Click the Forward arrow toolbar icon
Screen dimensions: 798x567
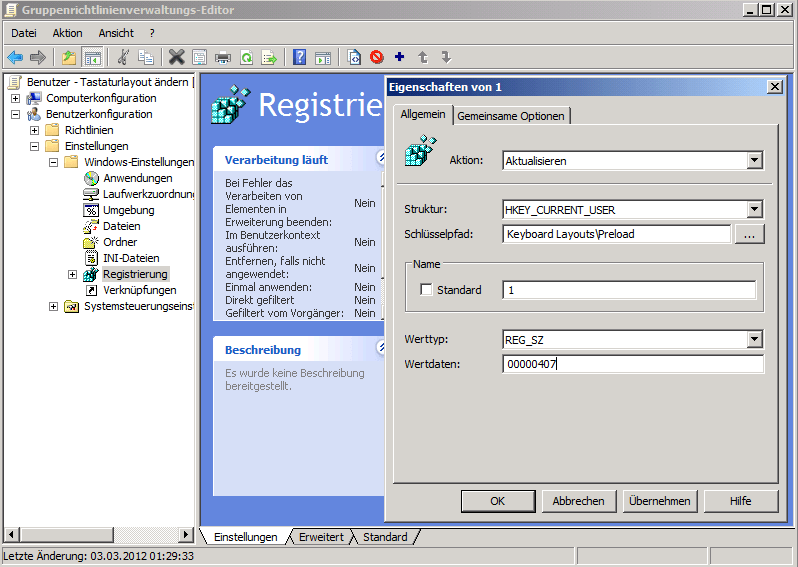(x=38, y=58)
